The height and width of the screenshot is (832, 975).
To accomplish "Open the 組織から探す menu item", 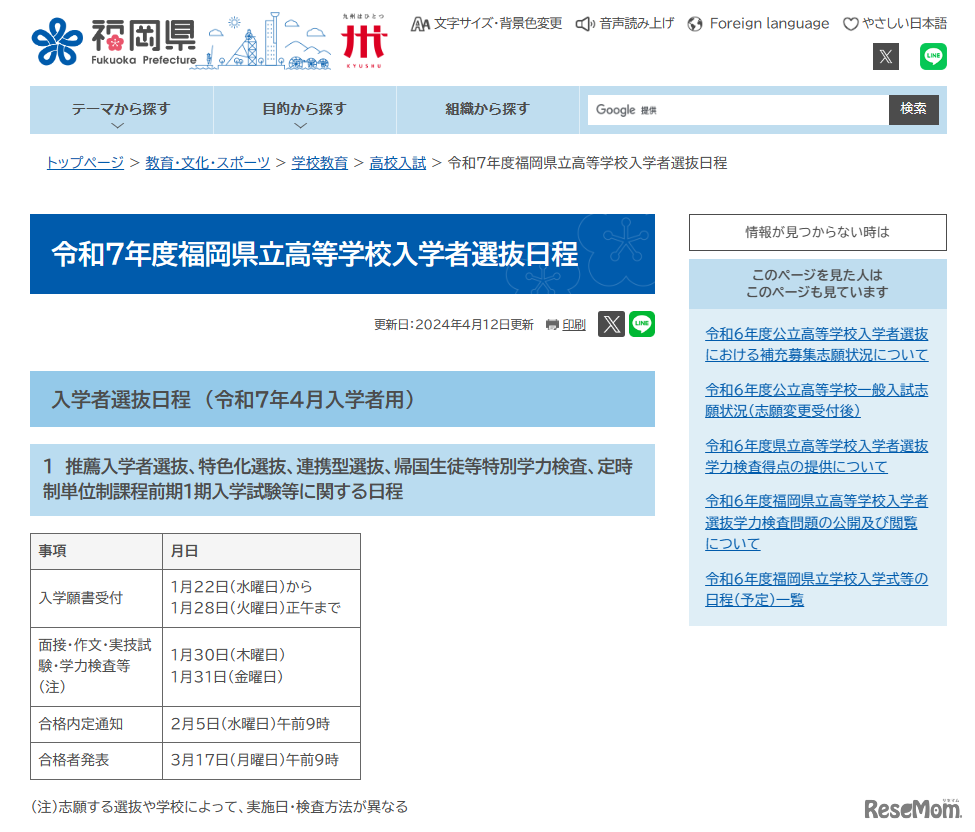I will (x=487, y=109).
